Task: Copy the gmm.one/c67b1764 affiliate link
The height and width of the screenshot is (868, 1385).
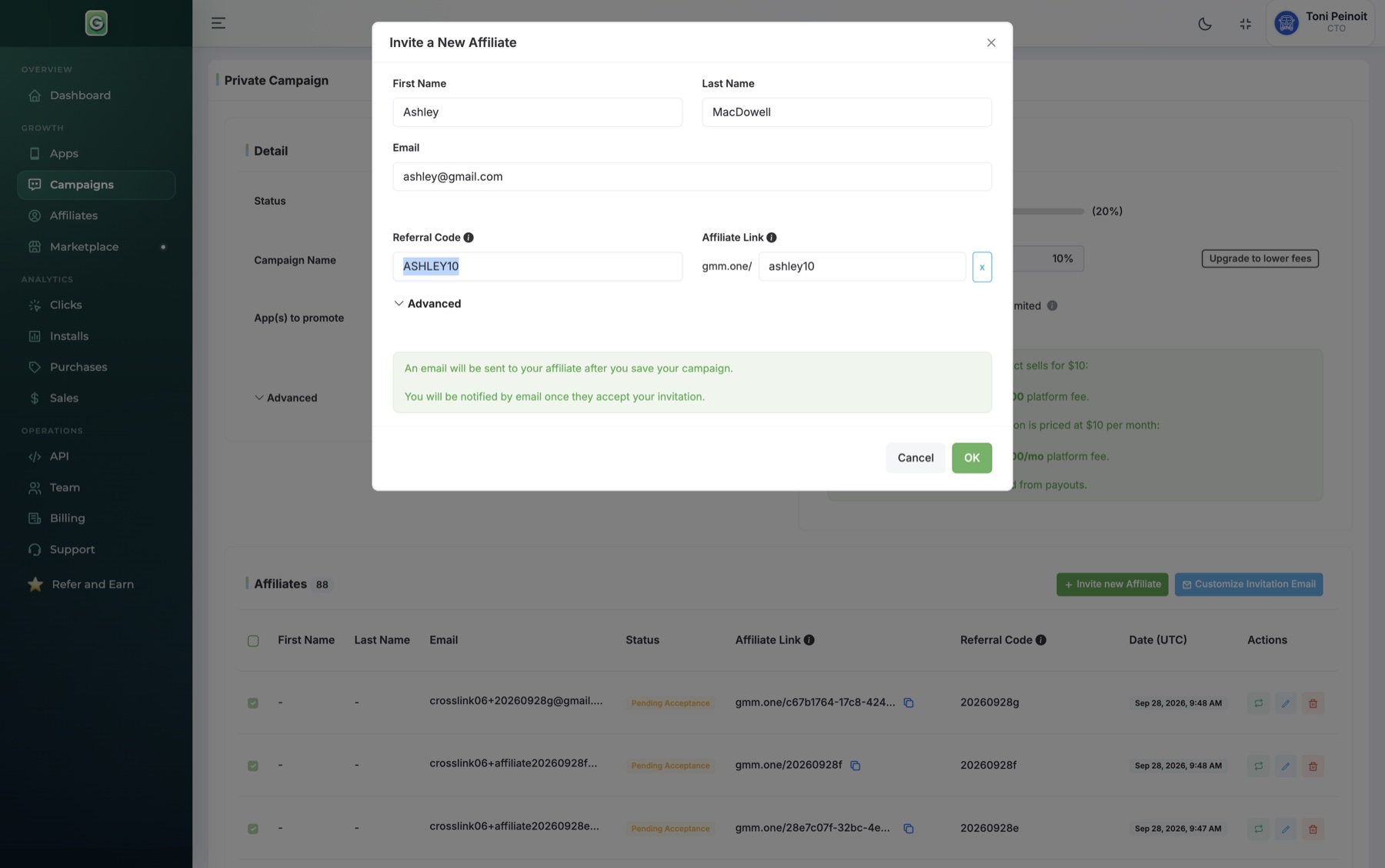Action: 909,703
